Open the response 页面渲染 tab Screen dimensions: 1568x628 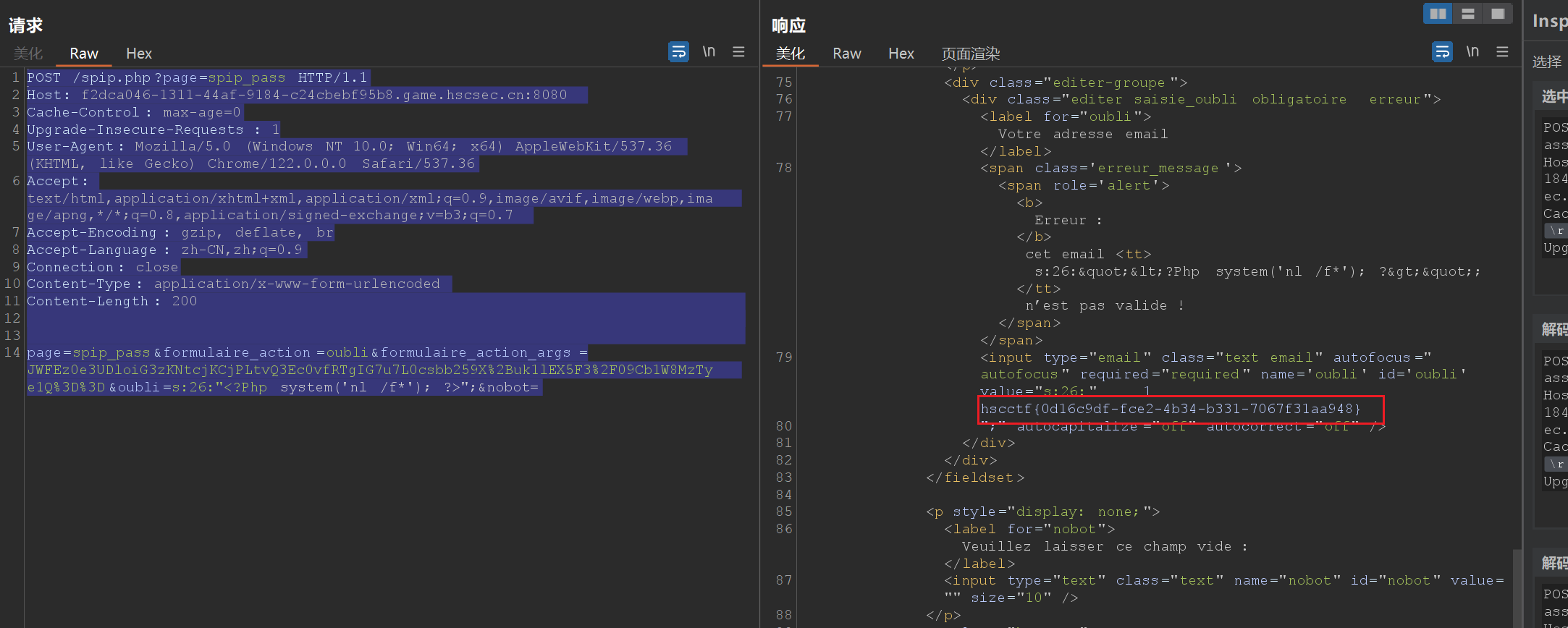(x=971, y=54)
